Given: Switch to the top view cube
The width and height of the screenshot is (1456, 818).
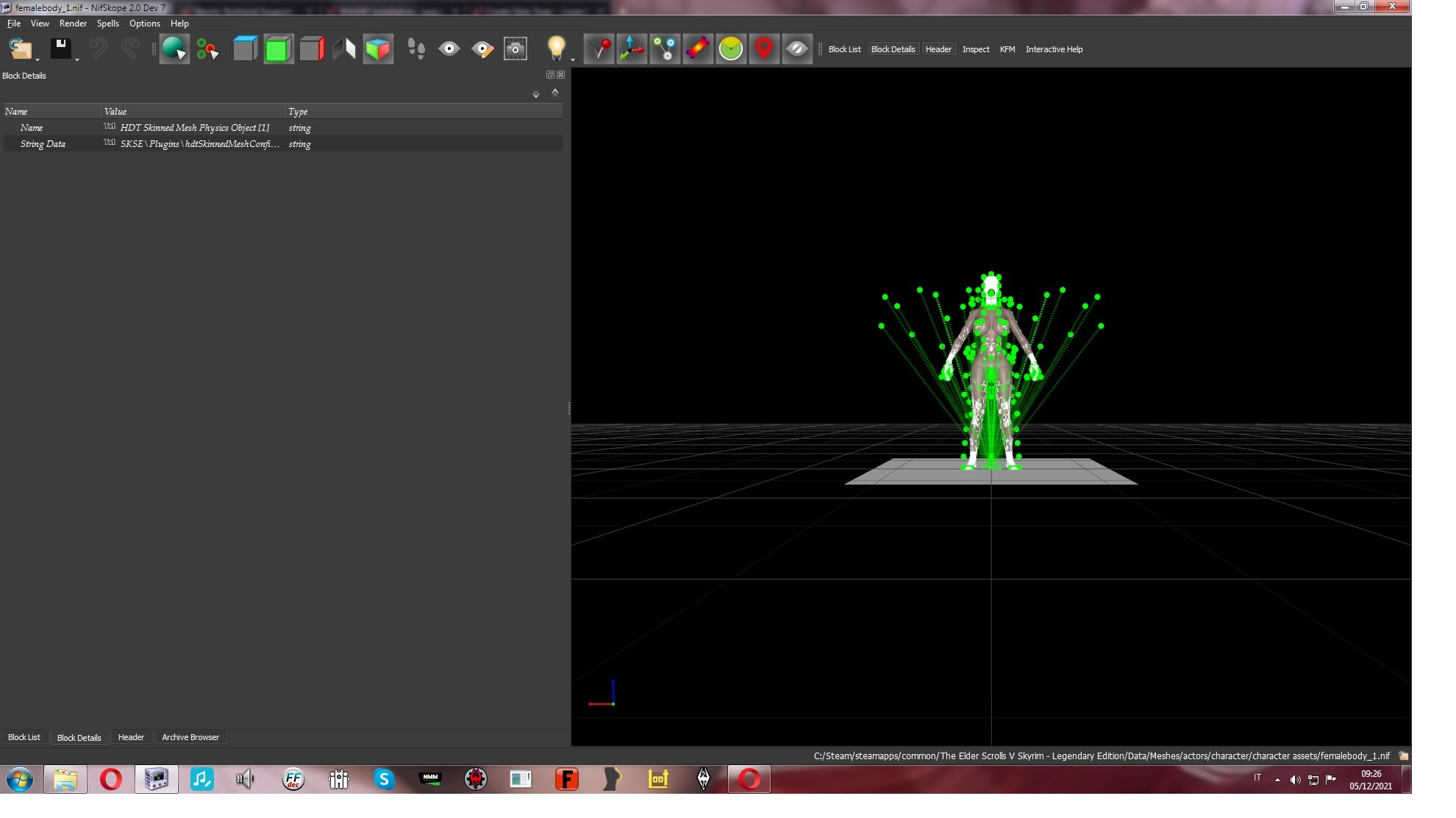Looking at the screenshot, I should click(x=245, y=49).
